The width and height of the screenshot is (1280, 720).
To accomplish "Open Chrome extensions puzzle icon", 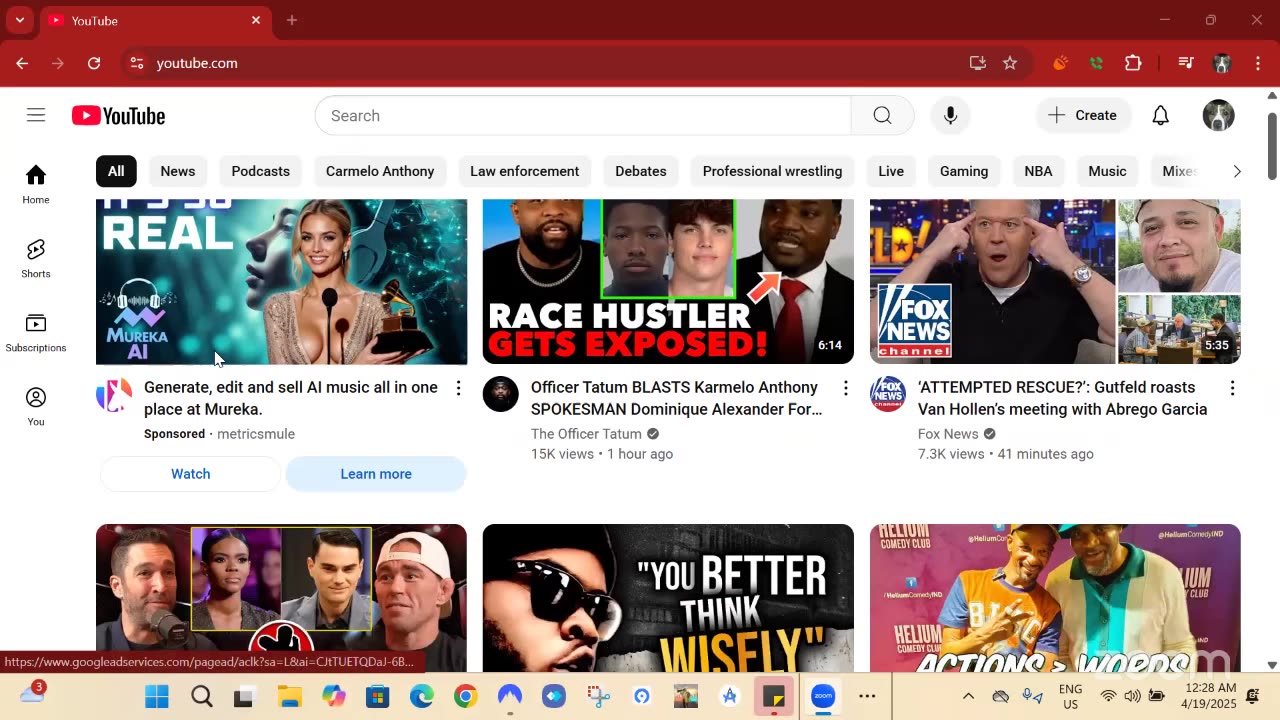I will point(1133,63).
